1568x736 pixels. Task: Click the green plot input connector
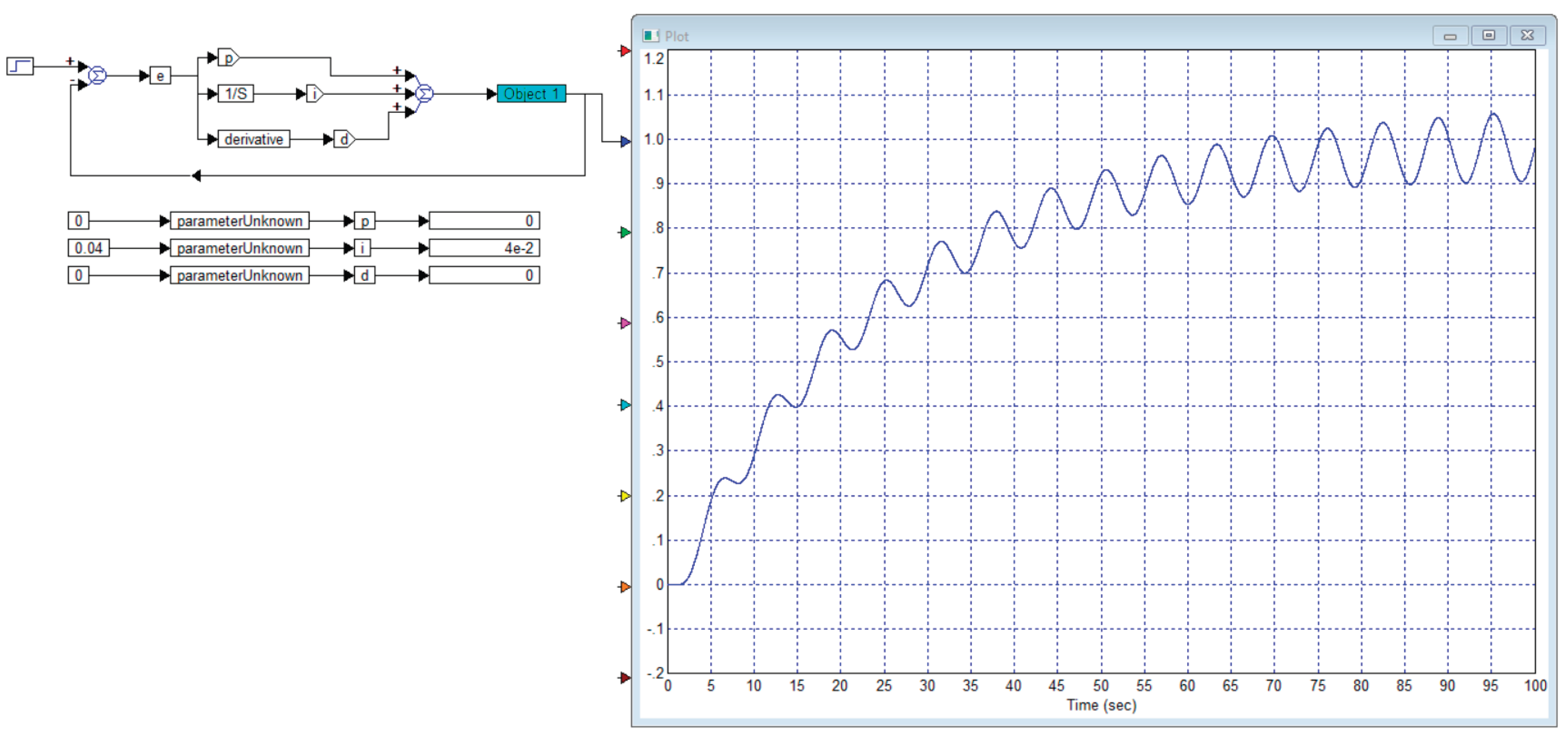click(x=625, y=232)
